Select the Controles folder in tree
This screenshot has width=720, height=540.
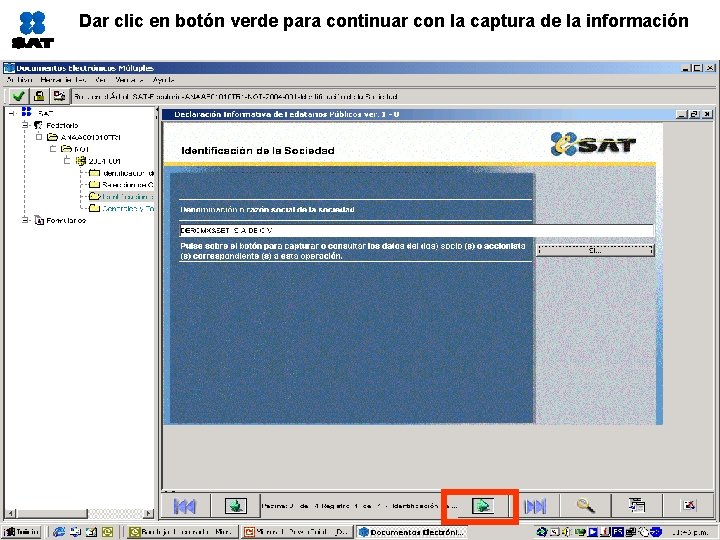pos(122,208)
